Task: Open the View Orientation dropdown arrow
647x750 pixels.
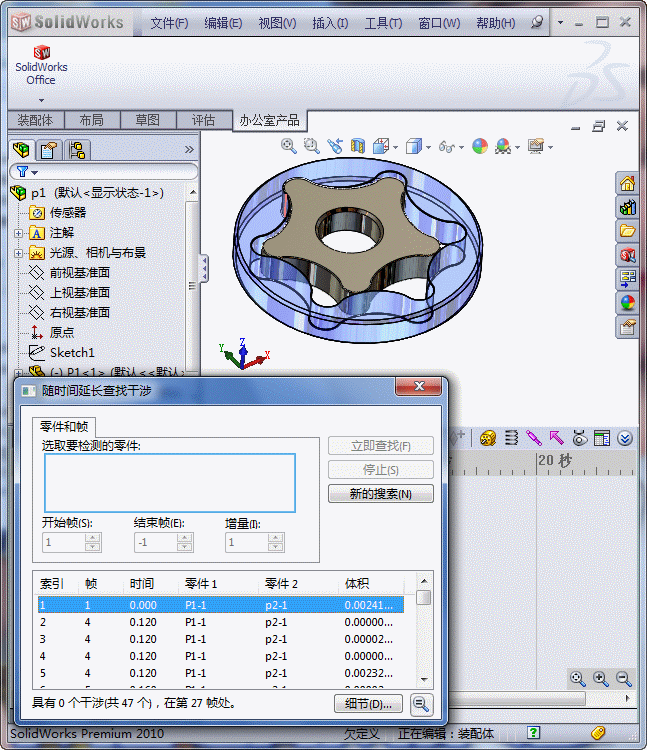Action: point(395,147)
